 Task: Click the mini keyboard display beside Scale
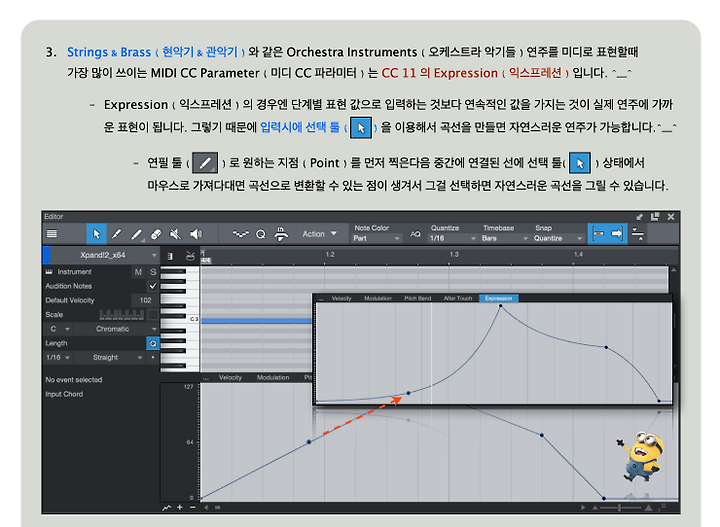point(122,314)
